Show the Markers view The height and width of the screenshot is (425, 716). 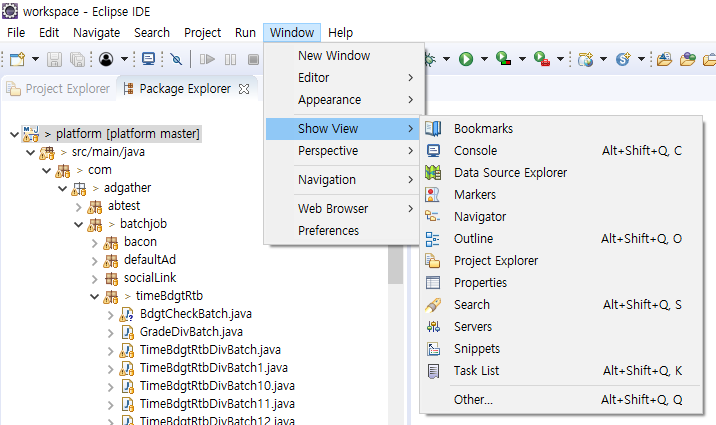point(561,194)
